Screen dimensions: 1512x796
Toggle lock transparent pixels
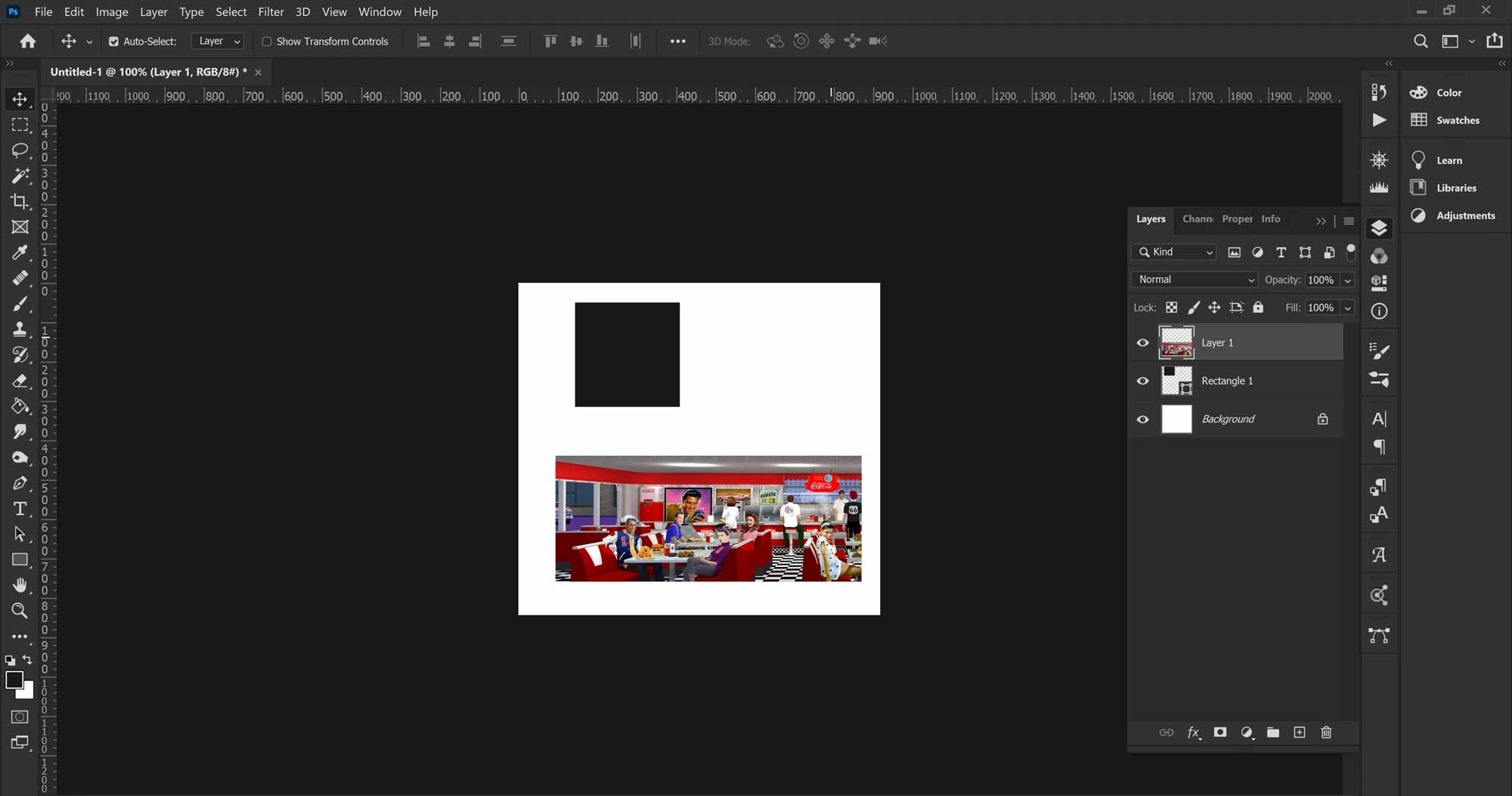click(x=1171, y=308)
